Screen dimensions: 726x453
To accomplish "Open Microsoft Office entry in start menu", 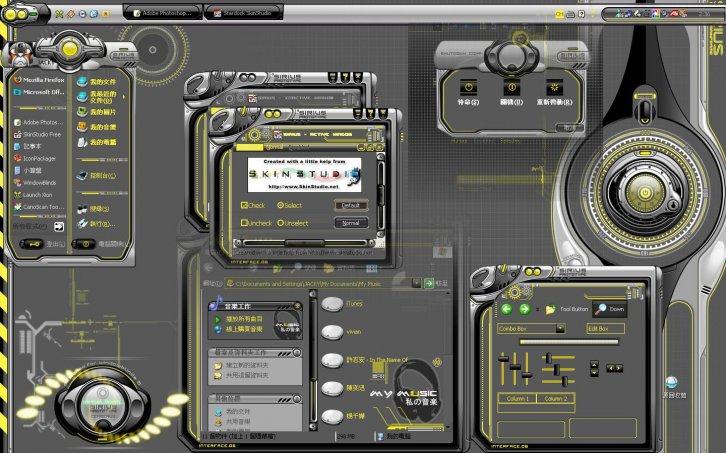I will pyautogui.click(x=39, y=92).
